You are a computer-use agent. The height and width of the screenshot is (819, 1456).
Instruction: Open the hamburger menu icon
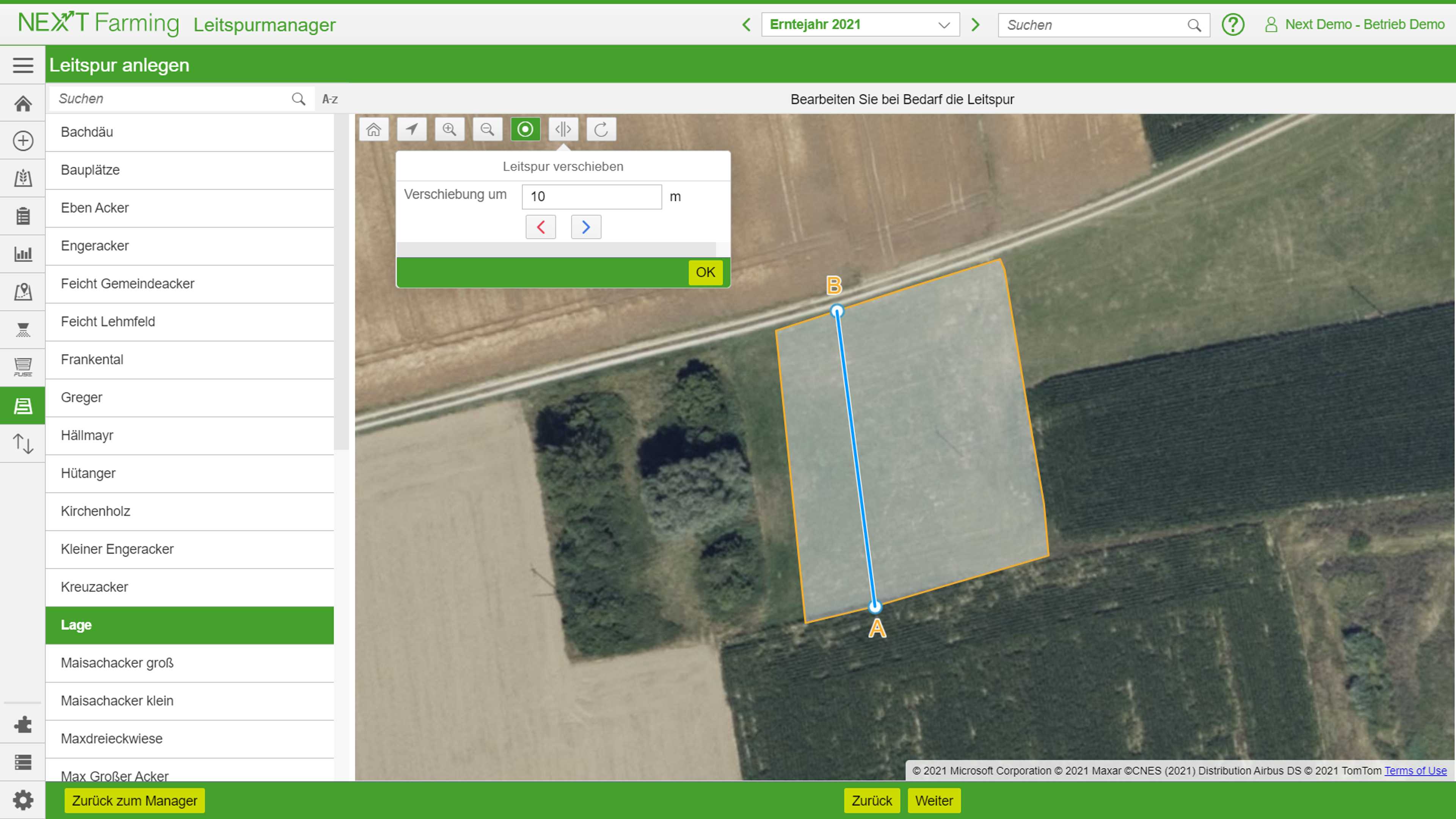click(x=23, y=65)
